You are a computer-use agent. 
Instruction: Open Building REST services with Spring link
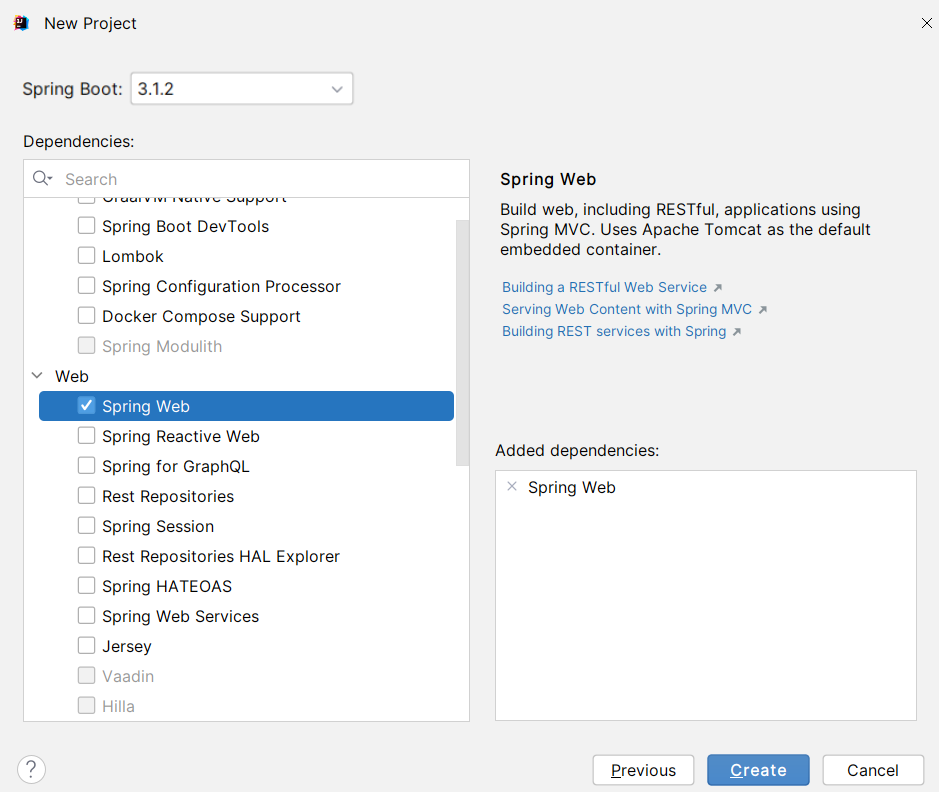point(614,332)
